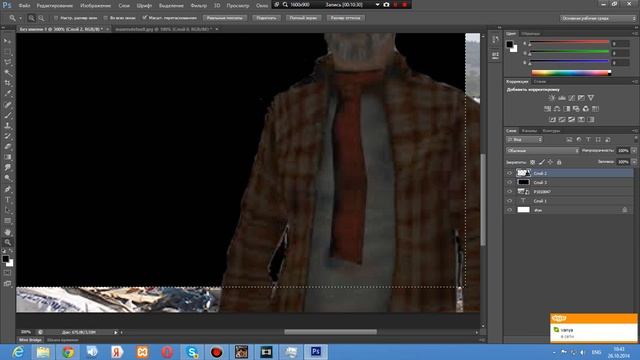Select the Healing Brush tool

[8, 105]
